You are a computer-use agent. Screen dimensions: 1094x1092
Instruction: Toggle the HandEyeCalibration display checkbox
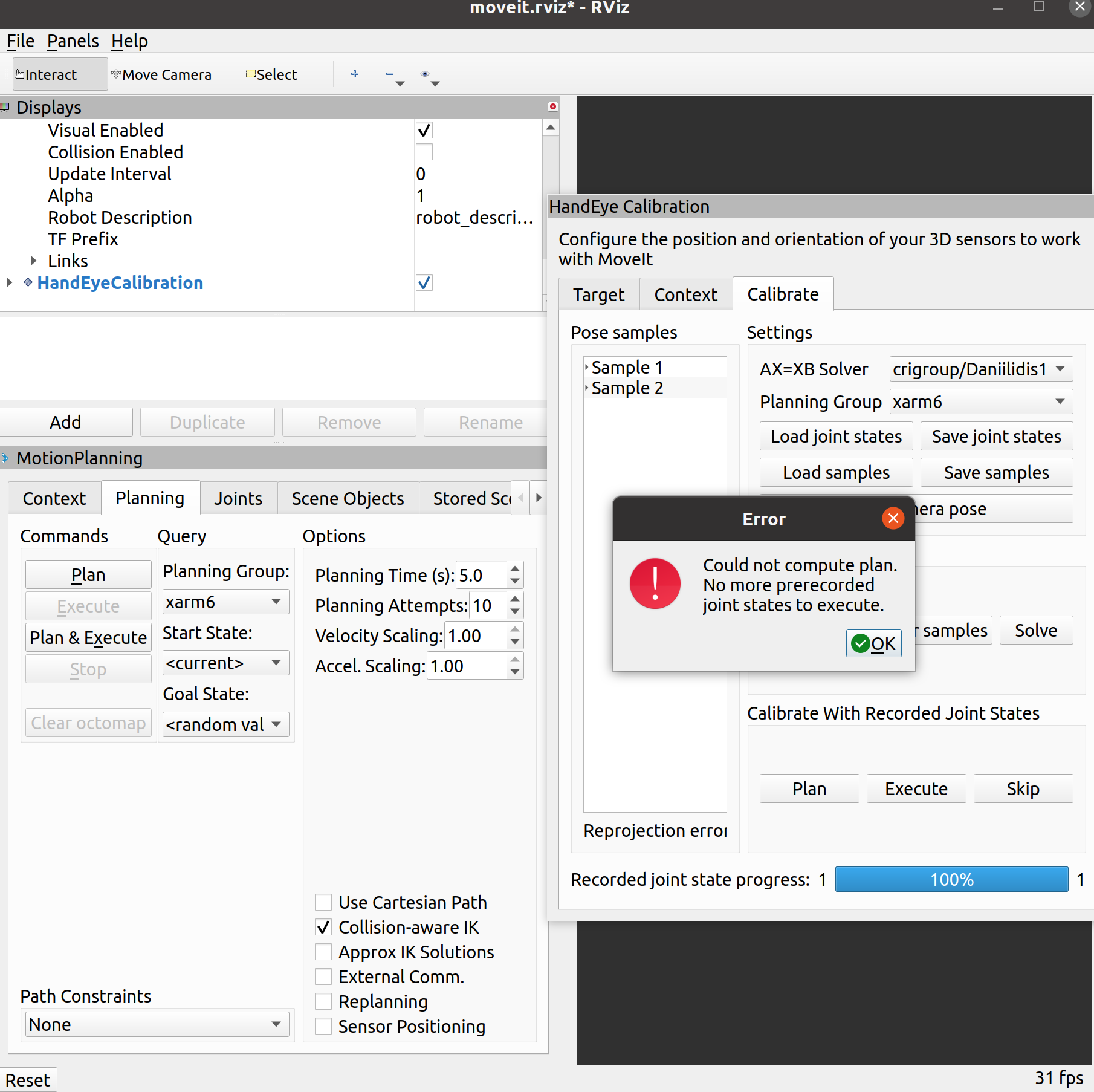click(424, 282)
